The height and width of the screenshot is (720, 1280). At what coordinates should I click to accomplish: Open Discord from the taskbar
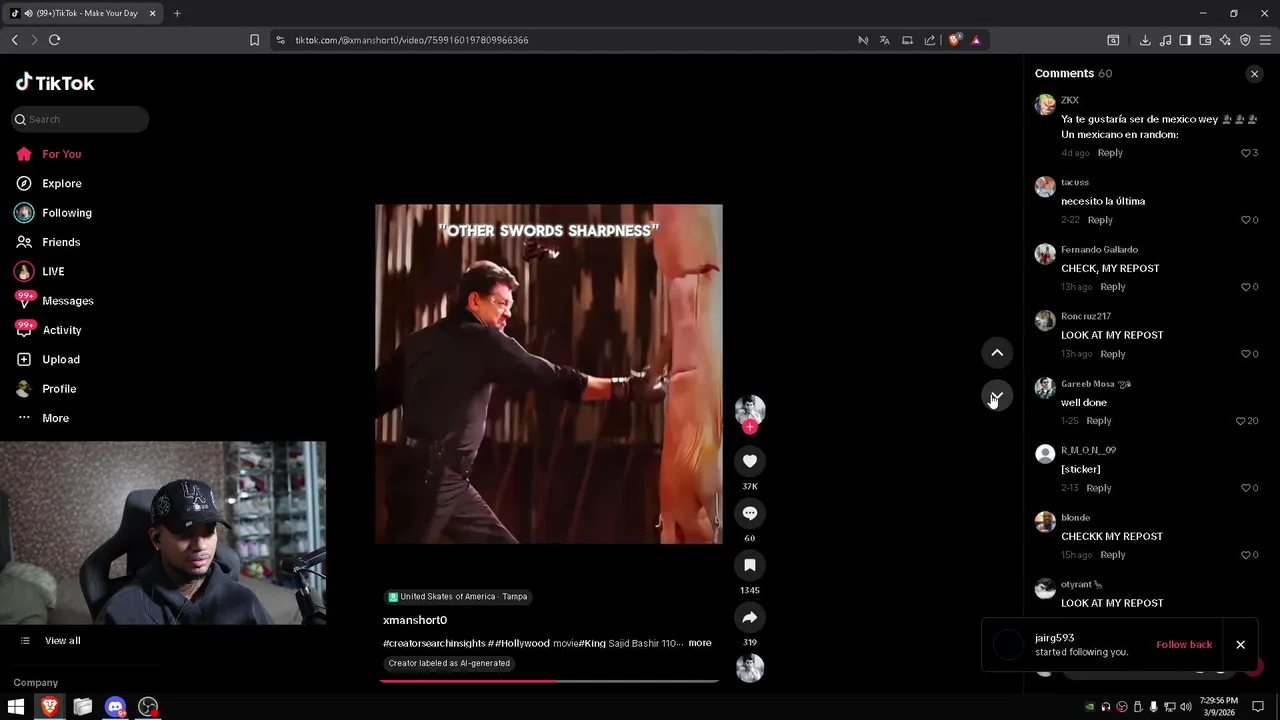tap(115, 707)
